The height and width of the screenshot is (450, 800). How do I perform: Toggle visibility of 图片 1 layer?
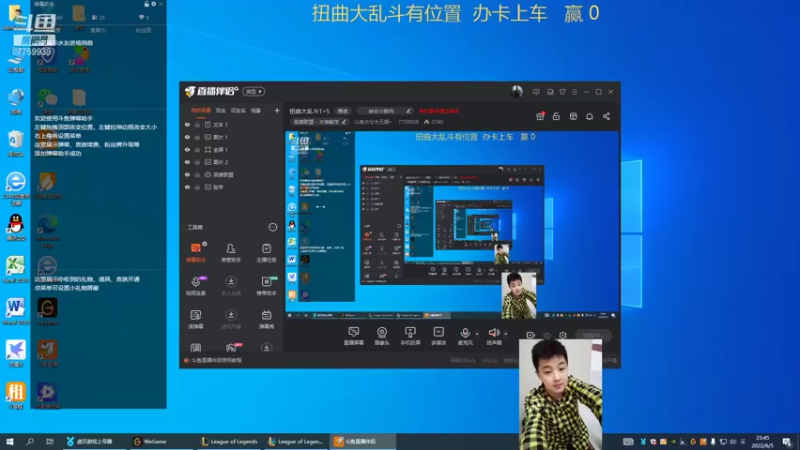click(x=187, y=137)
